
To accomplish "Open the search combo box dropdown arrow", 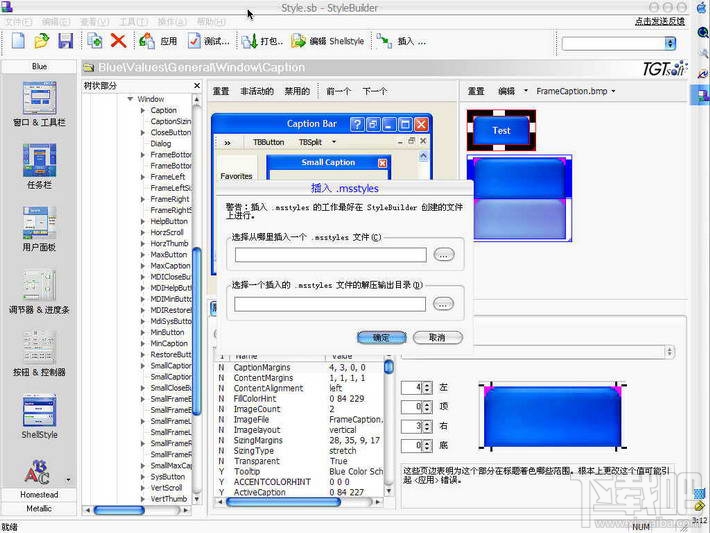I will 670,43.
